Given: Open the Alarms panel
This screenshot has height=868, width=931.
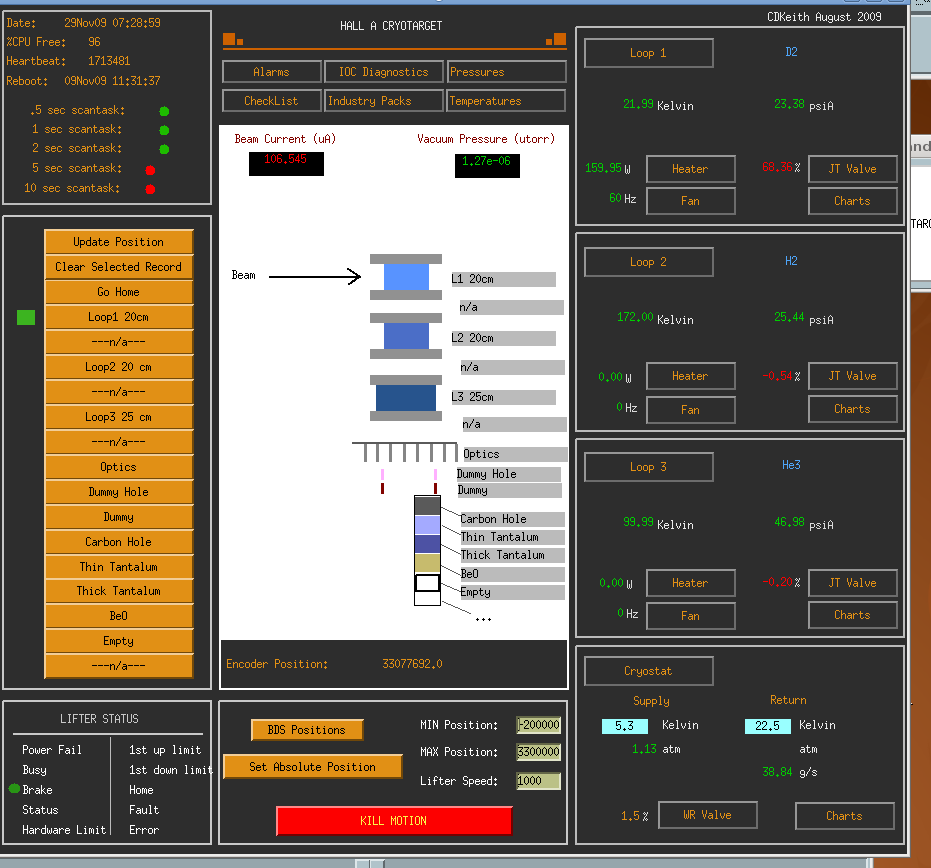Looking at the screenshot, I should 272,72.
